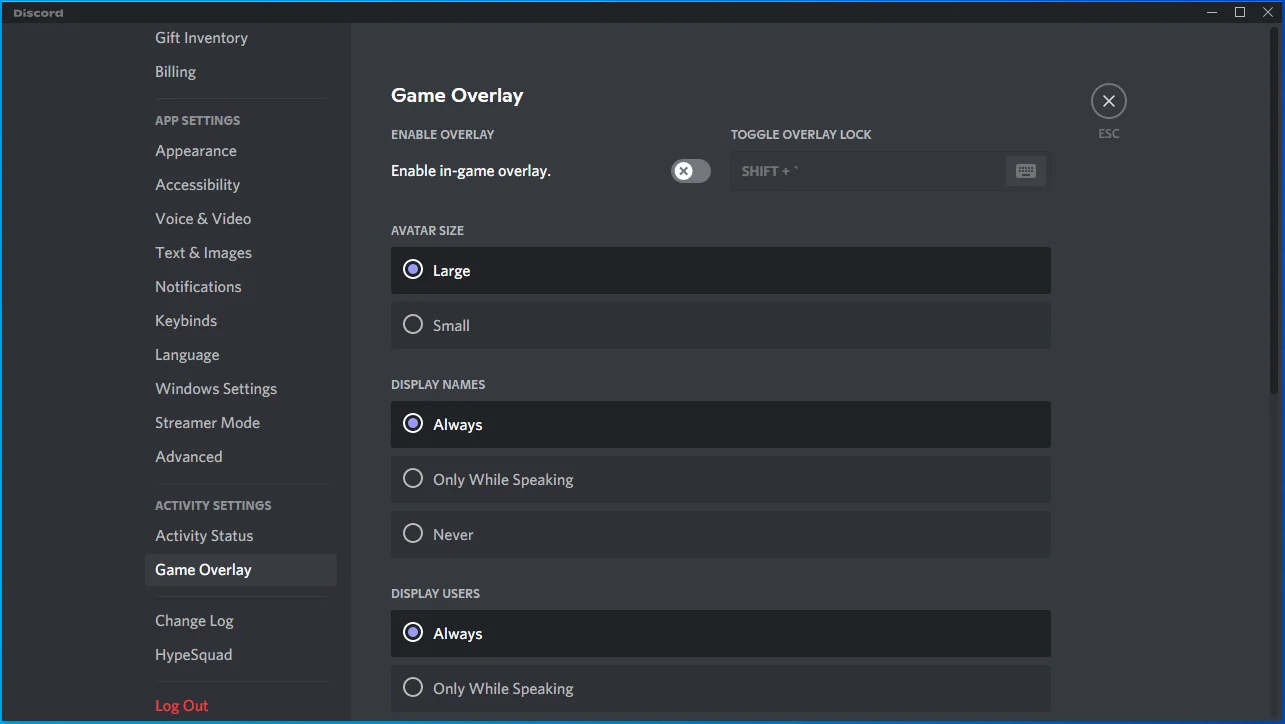
Task: Choose Always under Display Names
Action: (720, 425)
